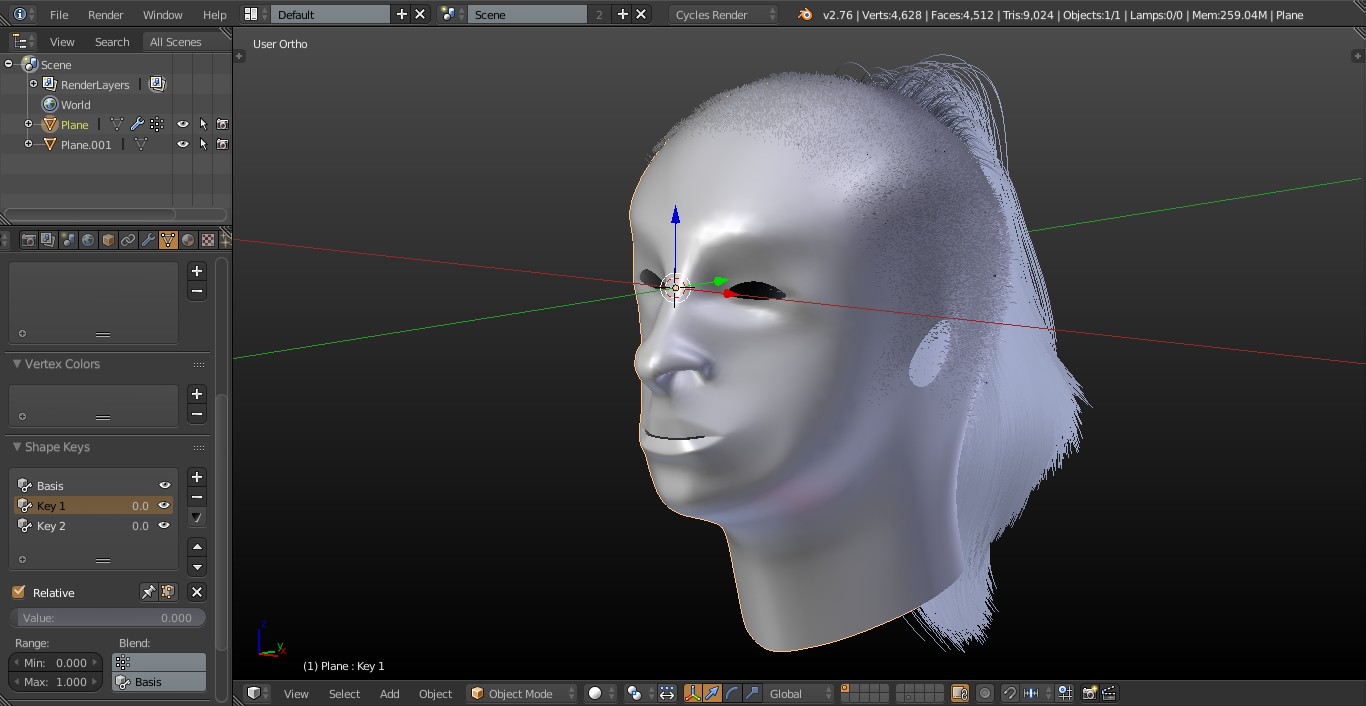Toggle visibility eye of Plane object
The height and width of the screenshot is (706, 1366).
tap(183, 125)
